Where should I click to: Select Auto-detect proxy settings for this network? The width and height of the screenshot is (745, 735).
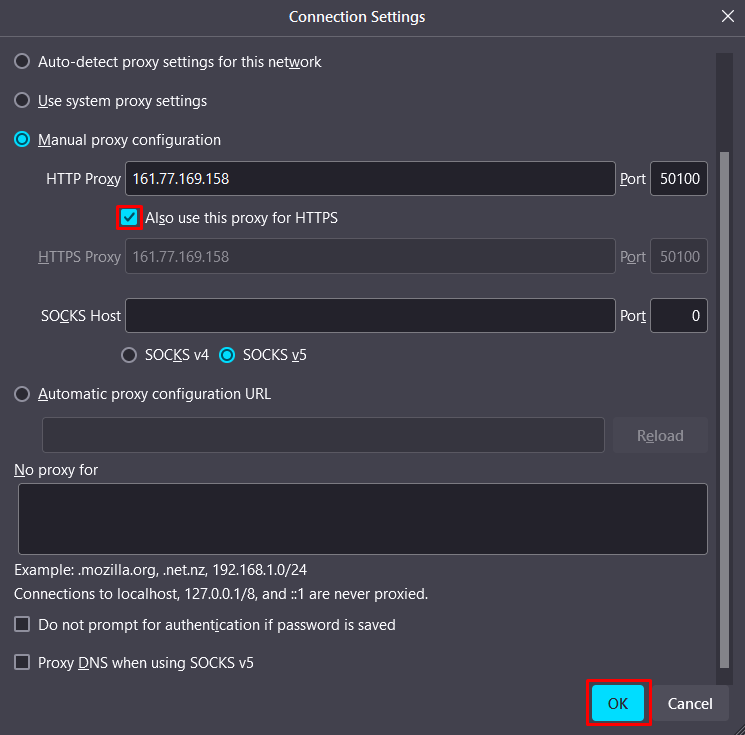(22, 62)
